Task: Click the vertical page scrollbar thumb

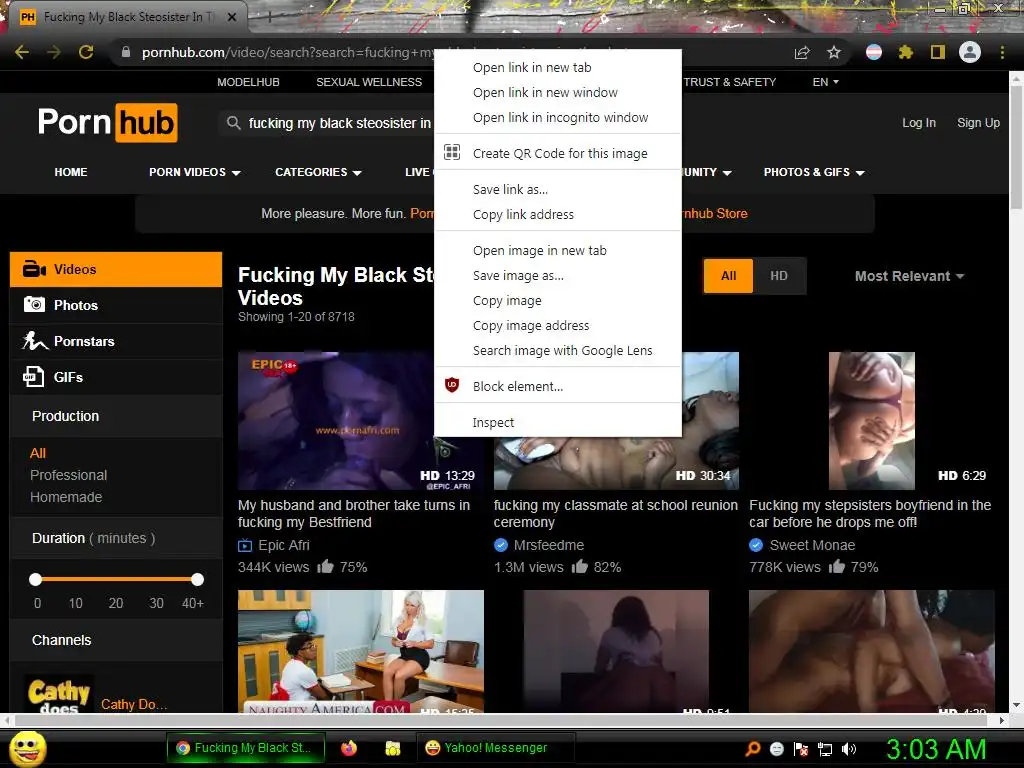Action: click(x=1016, y=146)
